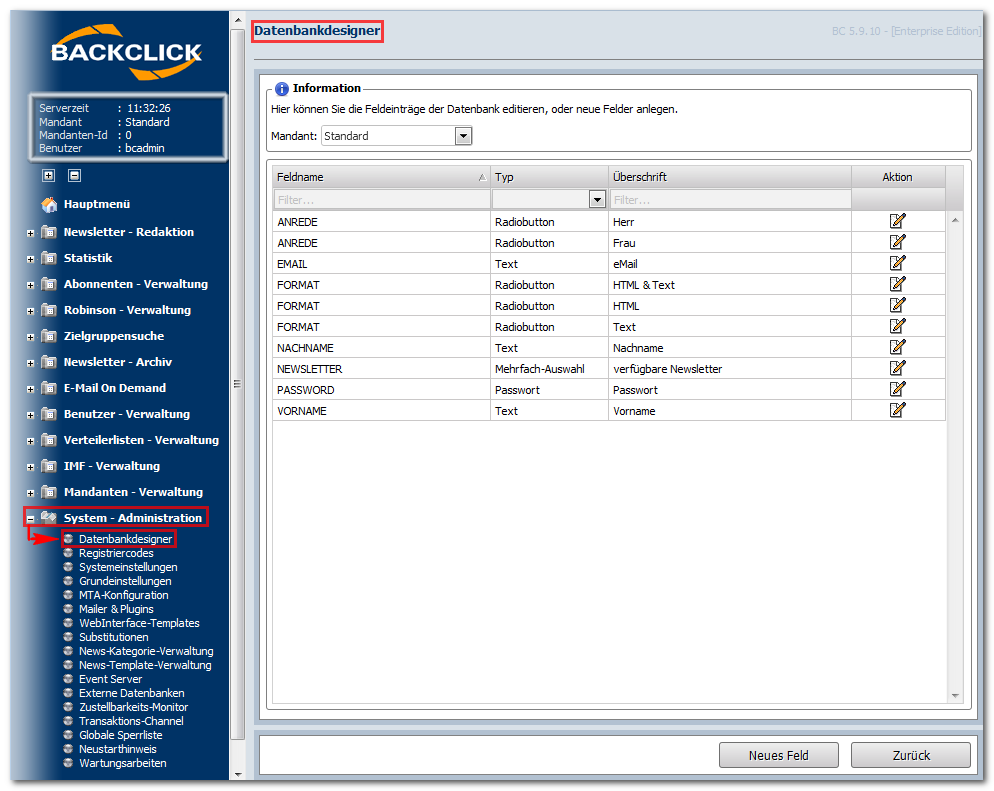
Task: Open Systemeinstellungen menu entry
Action: click(x=128, y=567)
